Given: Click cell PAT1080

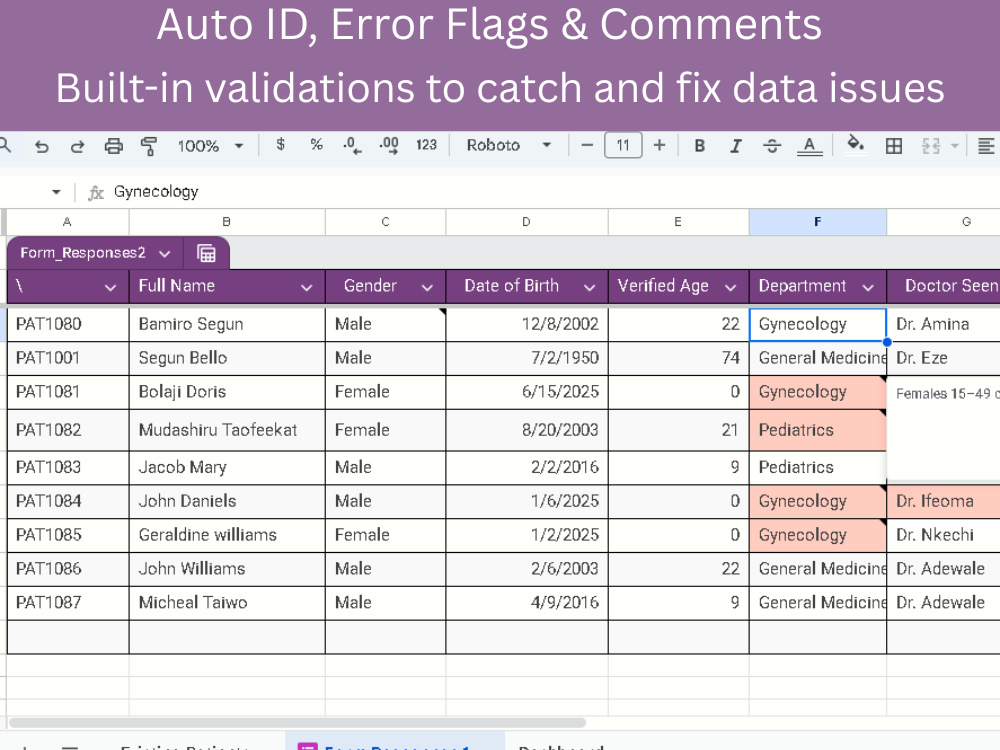Looking at the screenshot, I should 68,325.
